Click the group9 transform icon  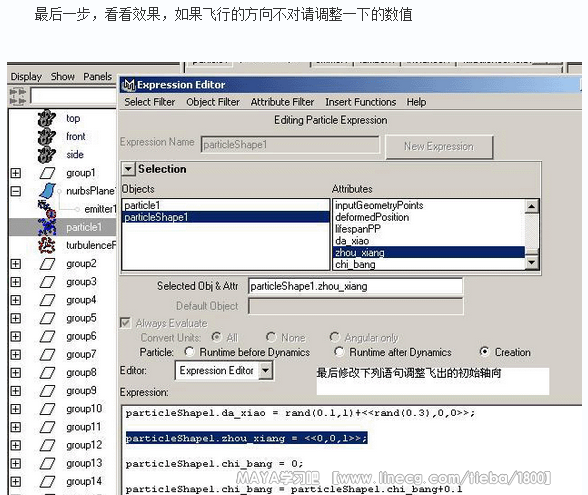click(x=47, y=391)
